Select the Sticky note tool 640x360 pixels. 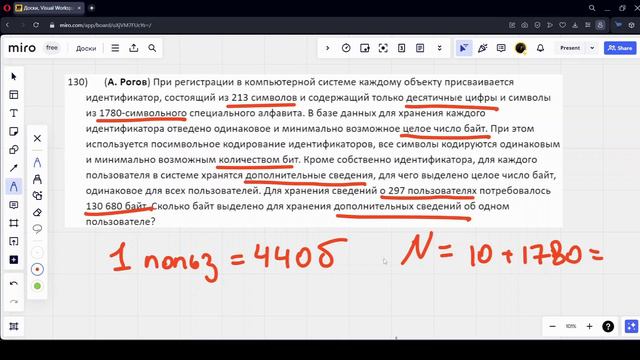click(x=13, y=131)
